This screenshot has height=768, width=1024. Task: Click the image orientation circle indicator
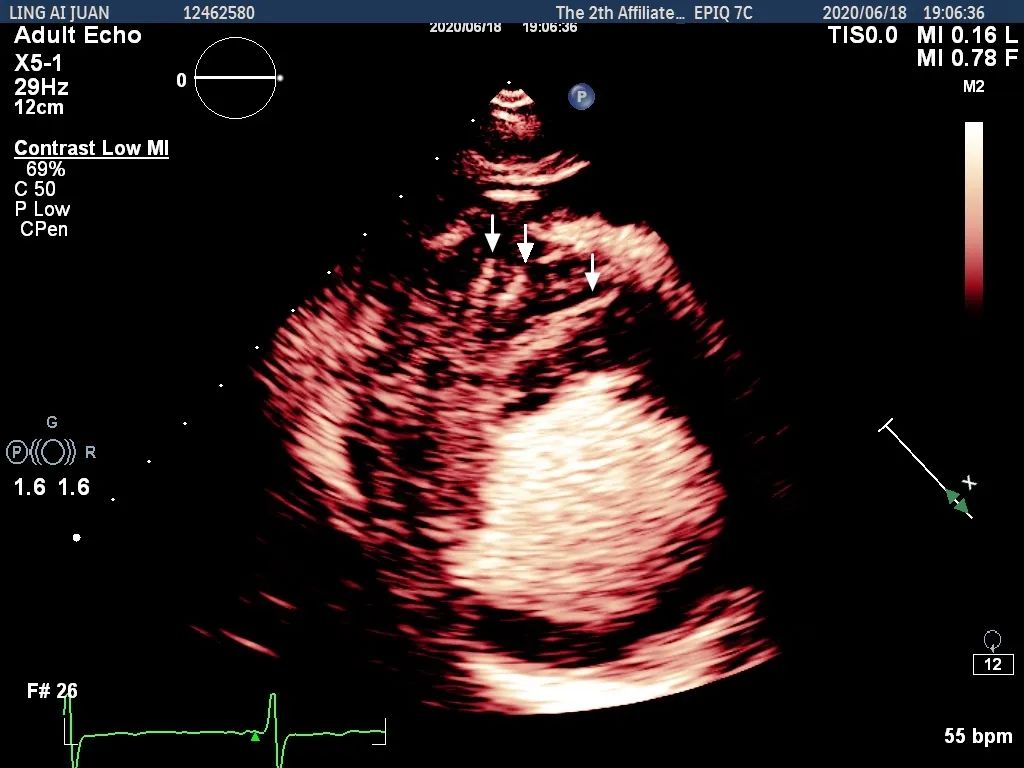(x=236, y=78)
